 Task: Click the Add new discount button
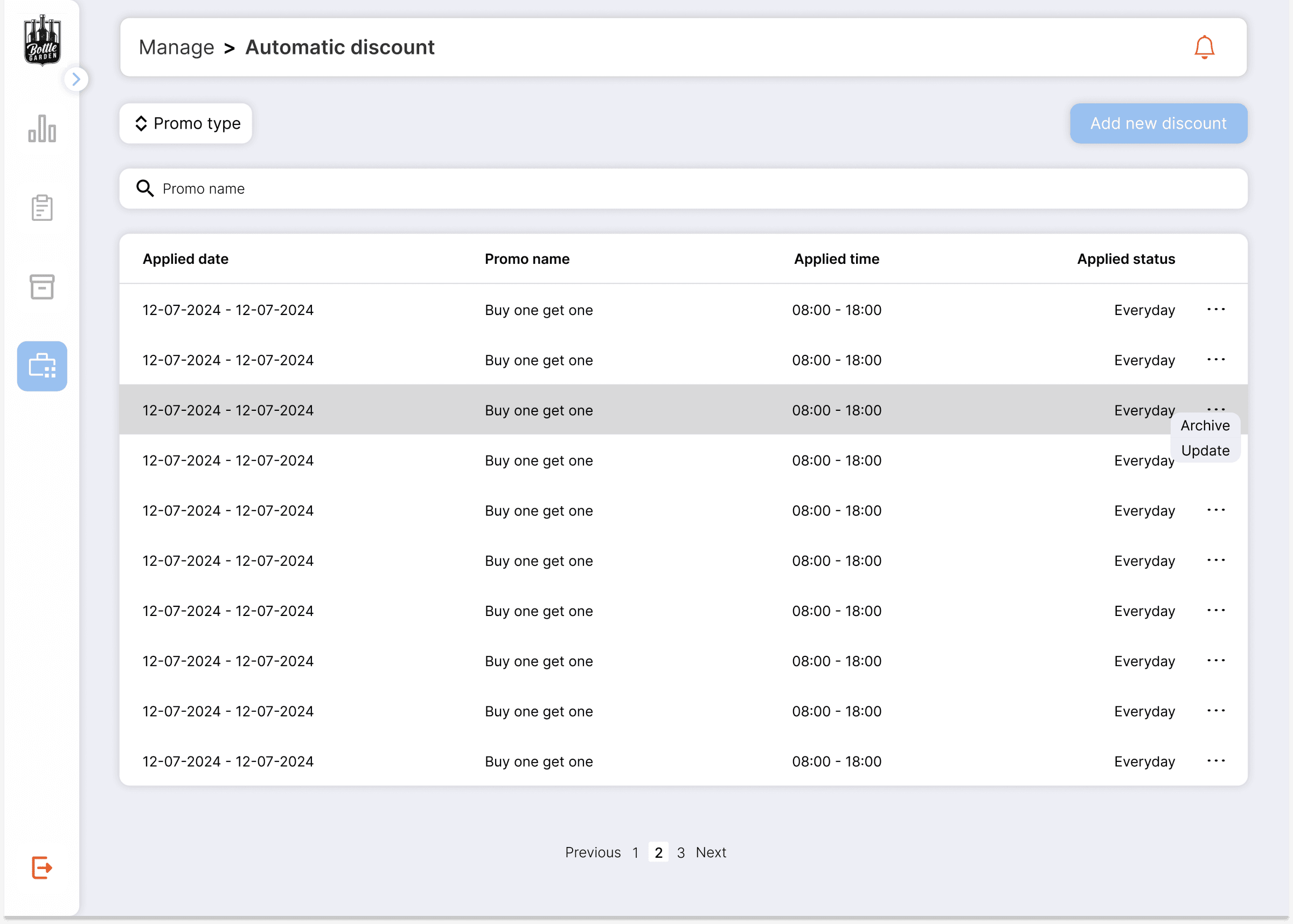pos(1158,123)
